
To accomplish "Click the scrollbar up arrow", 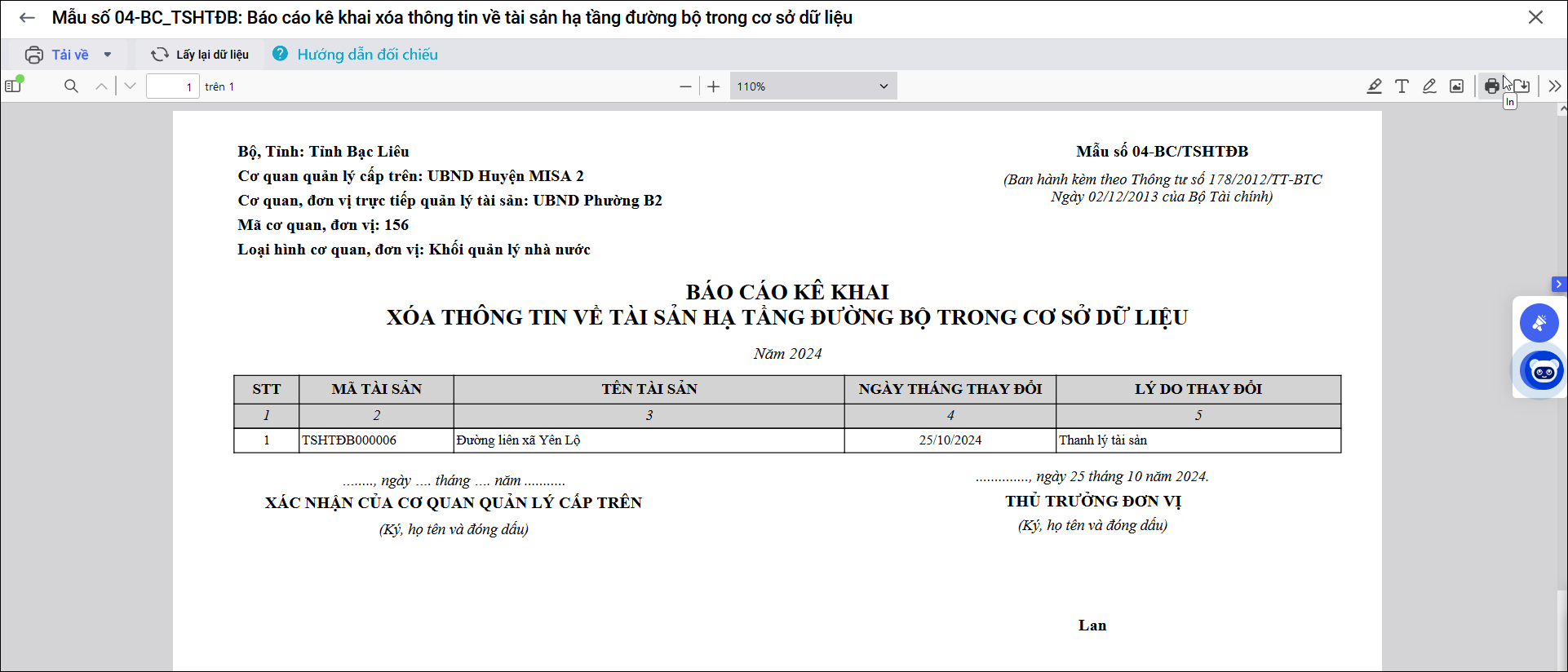I will click(x=1561, y=108).
